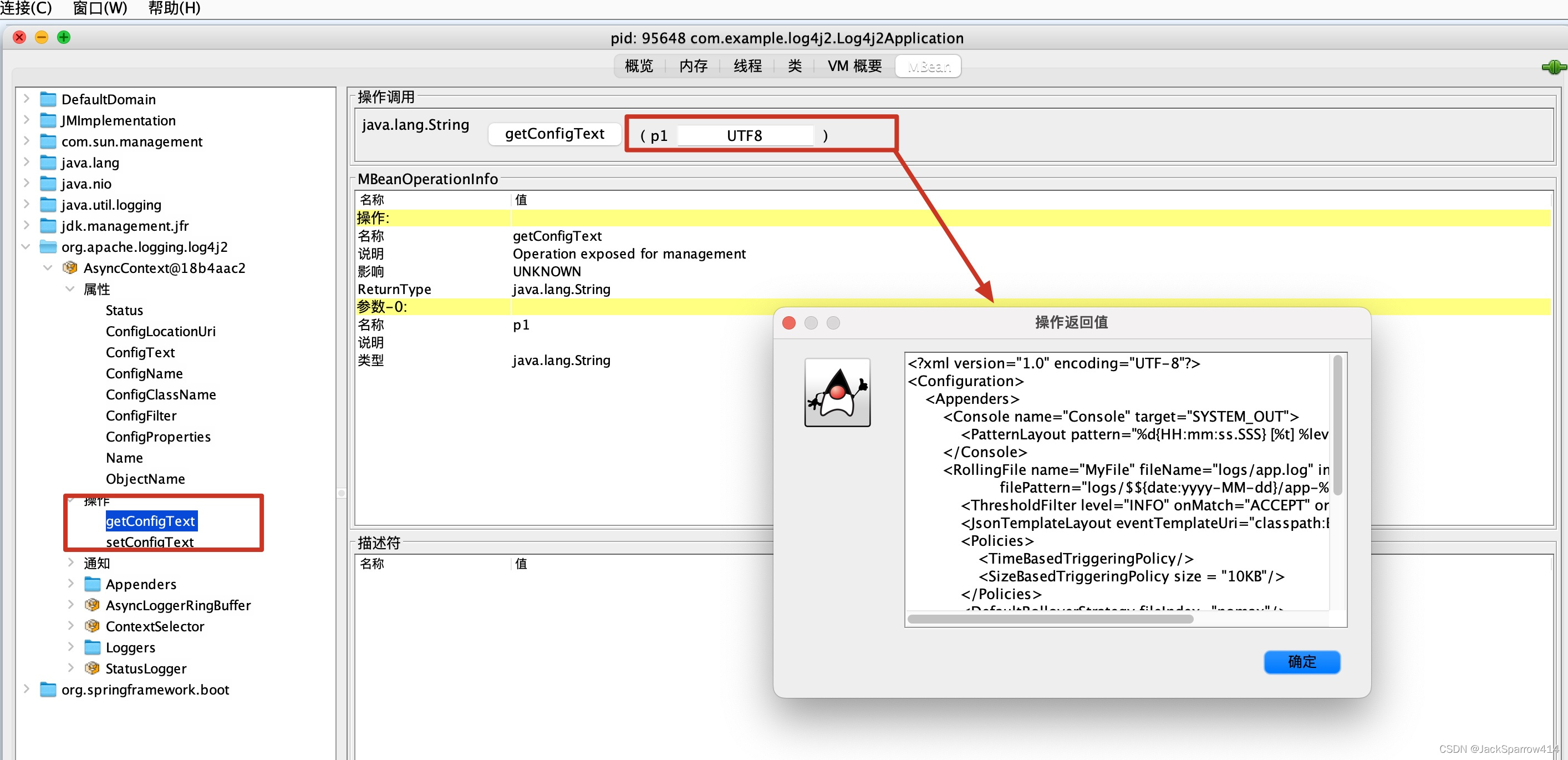Expand the org.springframework.boot domain

tap(26, 689)
